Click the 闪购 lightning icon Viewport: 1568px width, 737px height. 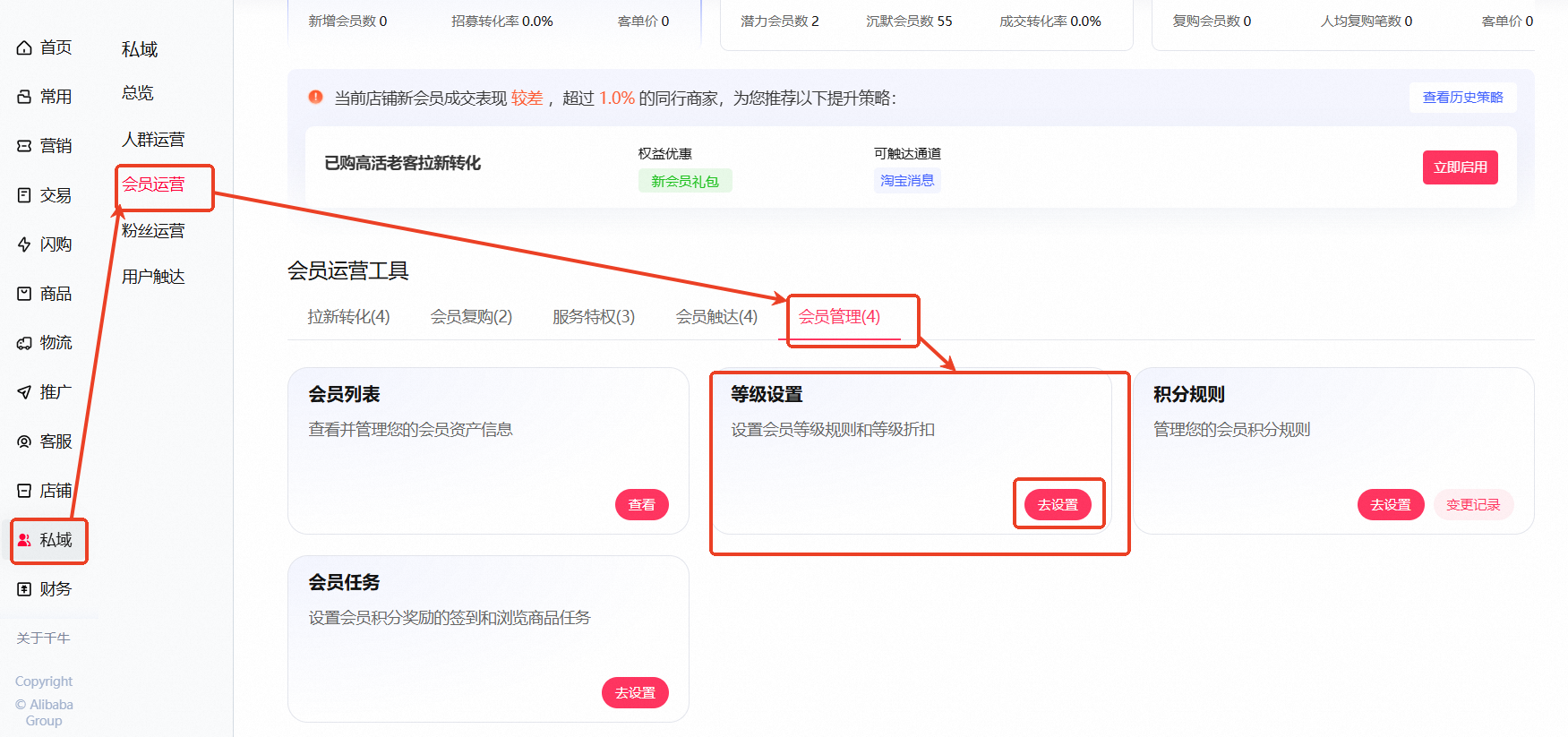[24, 244]
